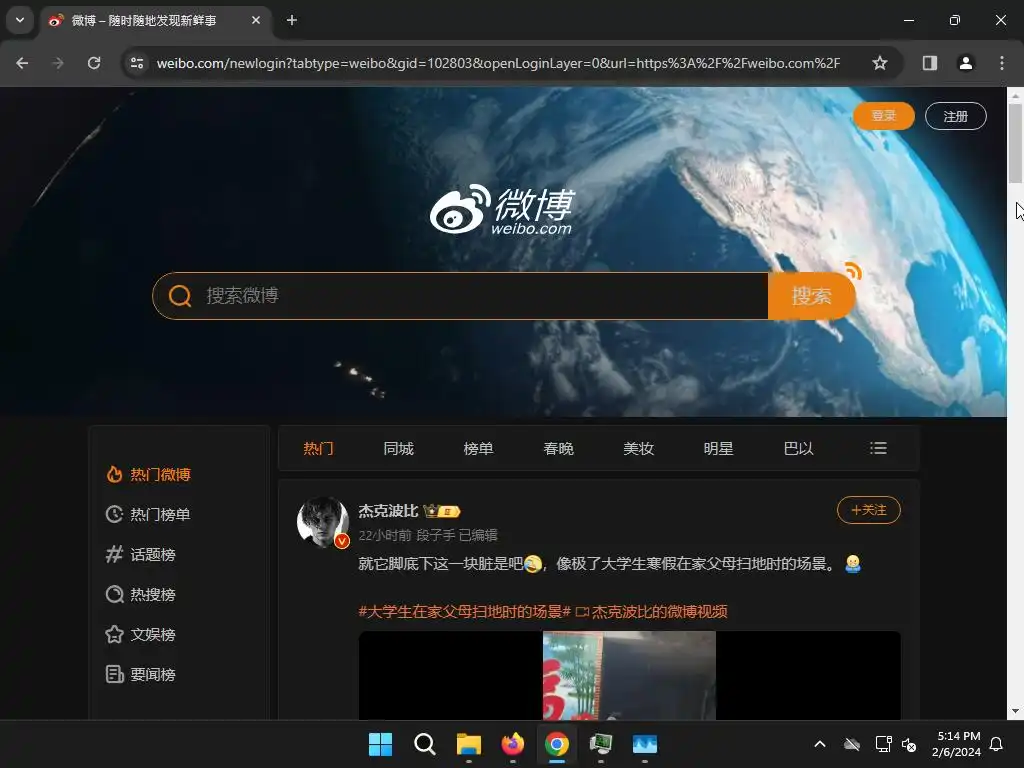The height and width of the screenshot is (768, 1024).
Task: Open Chrome three-dot menu
Action: [1002, 63]
